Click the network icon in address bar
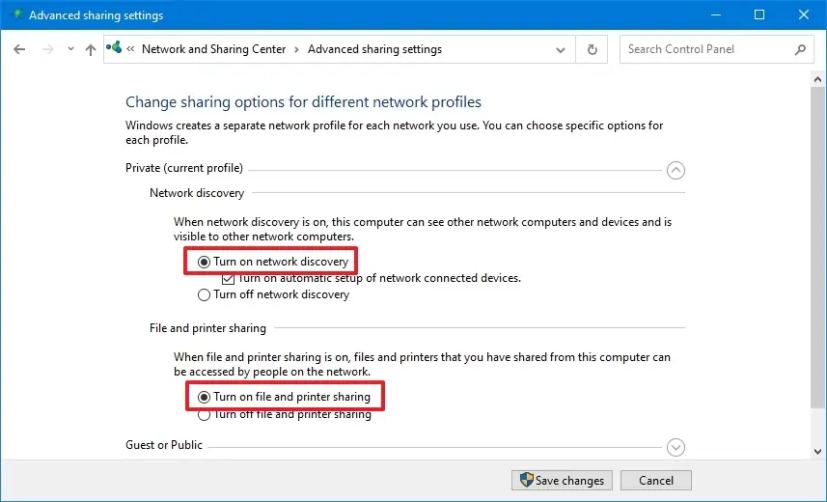Image resolution: width=827 pixels, height=502 pixels. [x=113, y=47]
